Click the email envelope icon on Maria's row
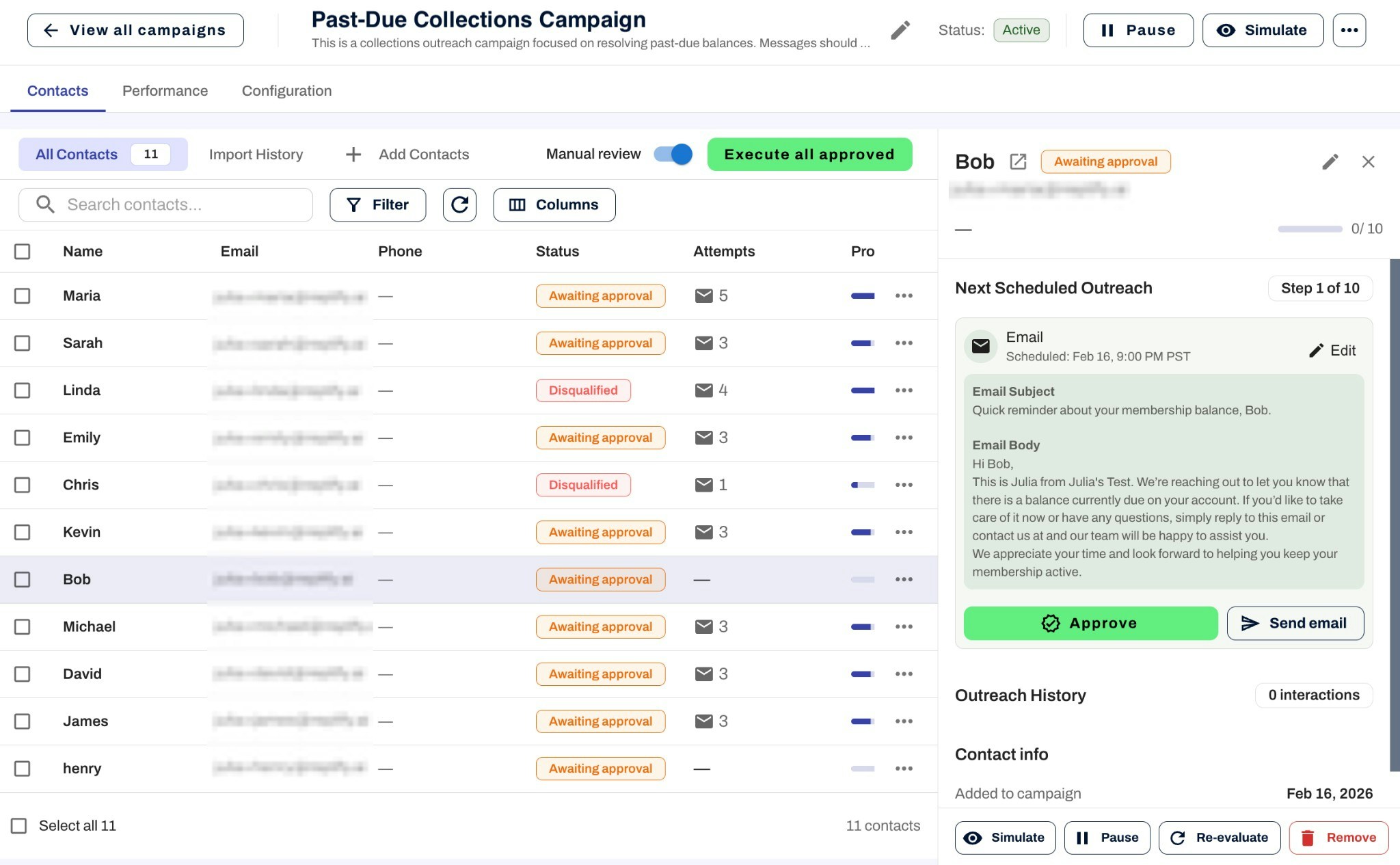 pyautogui.click(x=704, y=295)
